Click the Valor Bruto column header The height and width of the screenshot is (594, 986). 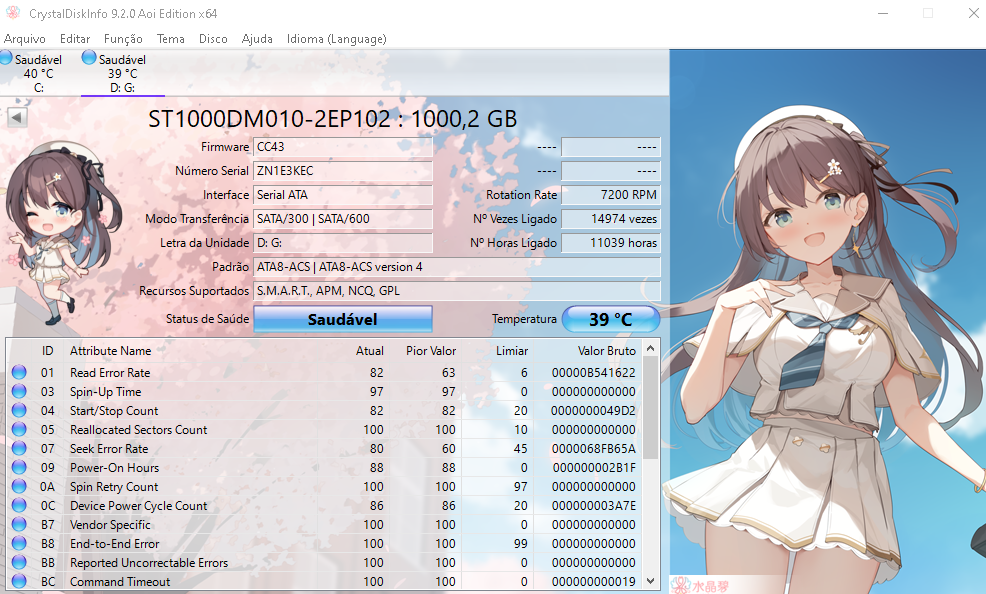607,351
